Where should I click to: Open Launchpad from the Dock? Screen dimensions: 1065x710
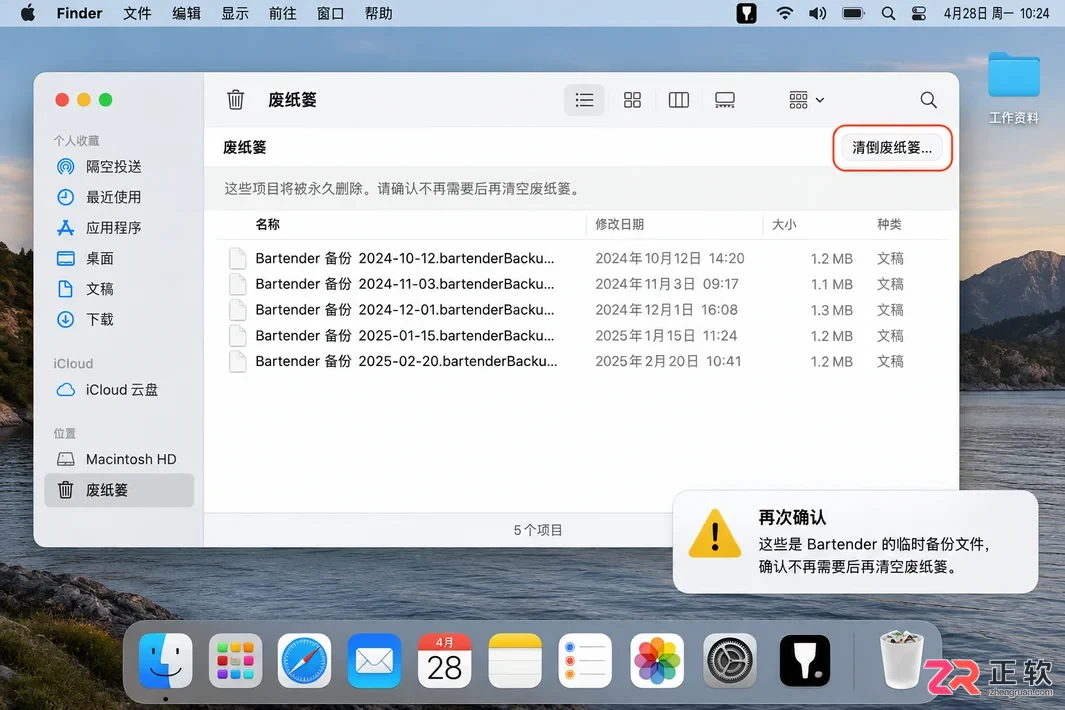point(235,661)
